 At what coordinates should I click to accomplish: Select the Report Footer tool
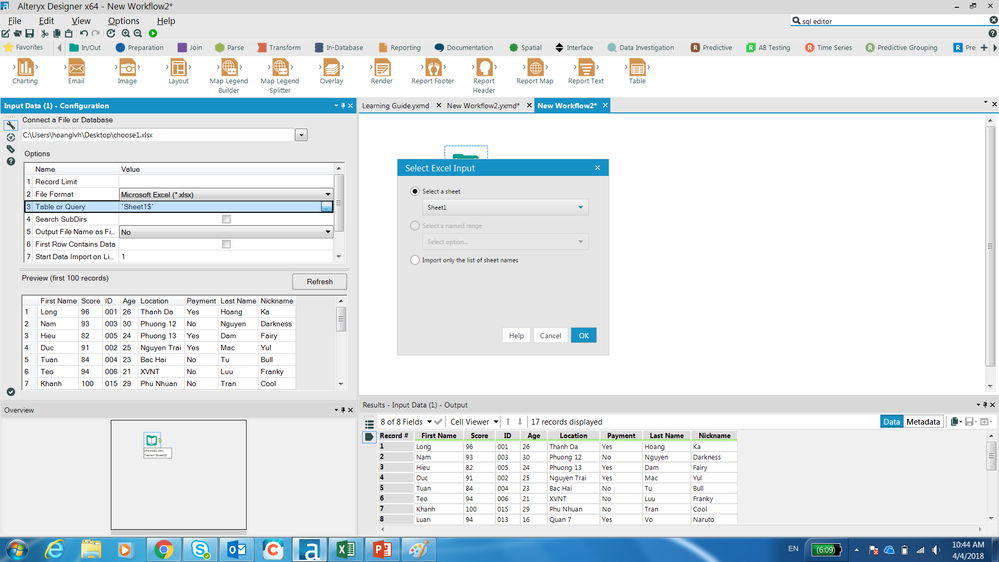[x=433, y=68]
